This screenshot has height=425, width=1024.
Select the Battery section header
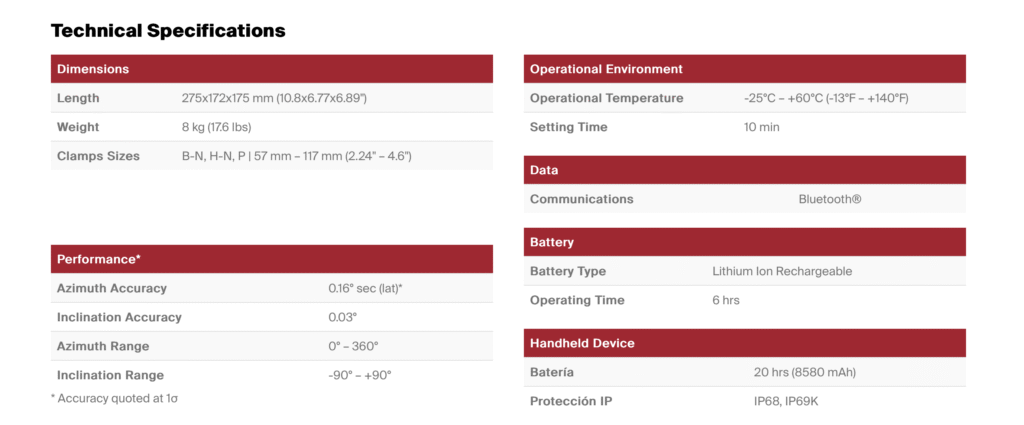(x=552, y=242)
